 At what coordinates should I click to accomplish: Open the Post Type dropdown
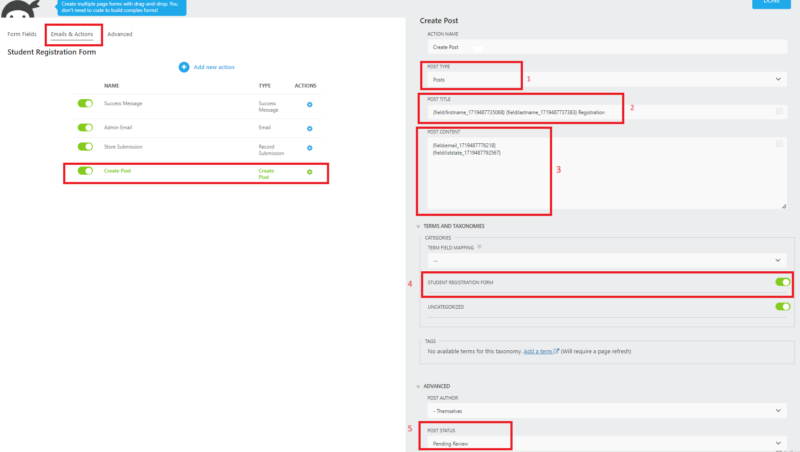pos(607,79)
